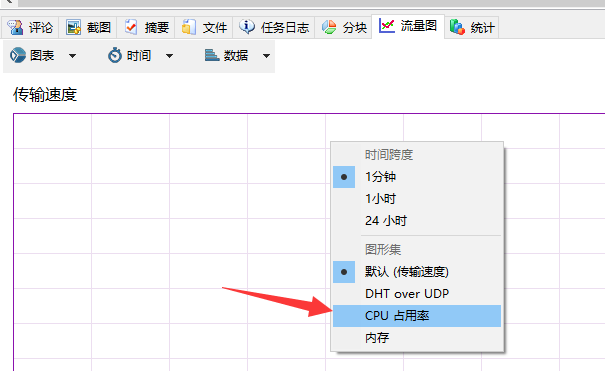The width and height of the screenshot is (605, 371).
Task: Choose 1小时 in the context menu
Action: tap(417, 199)
